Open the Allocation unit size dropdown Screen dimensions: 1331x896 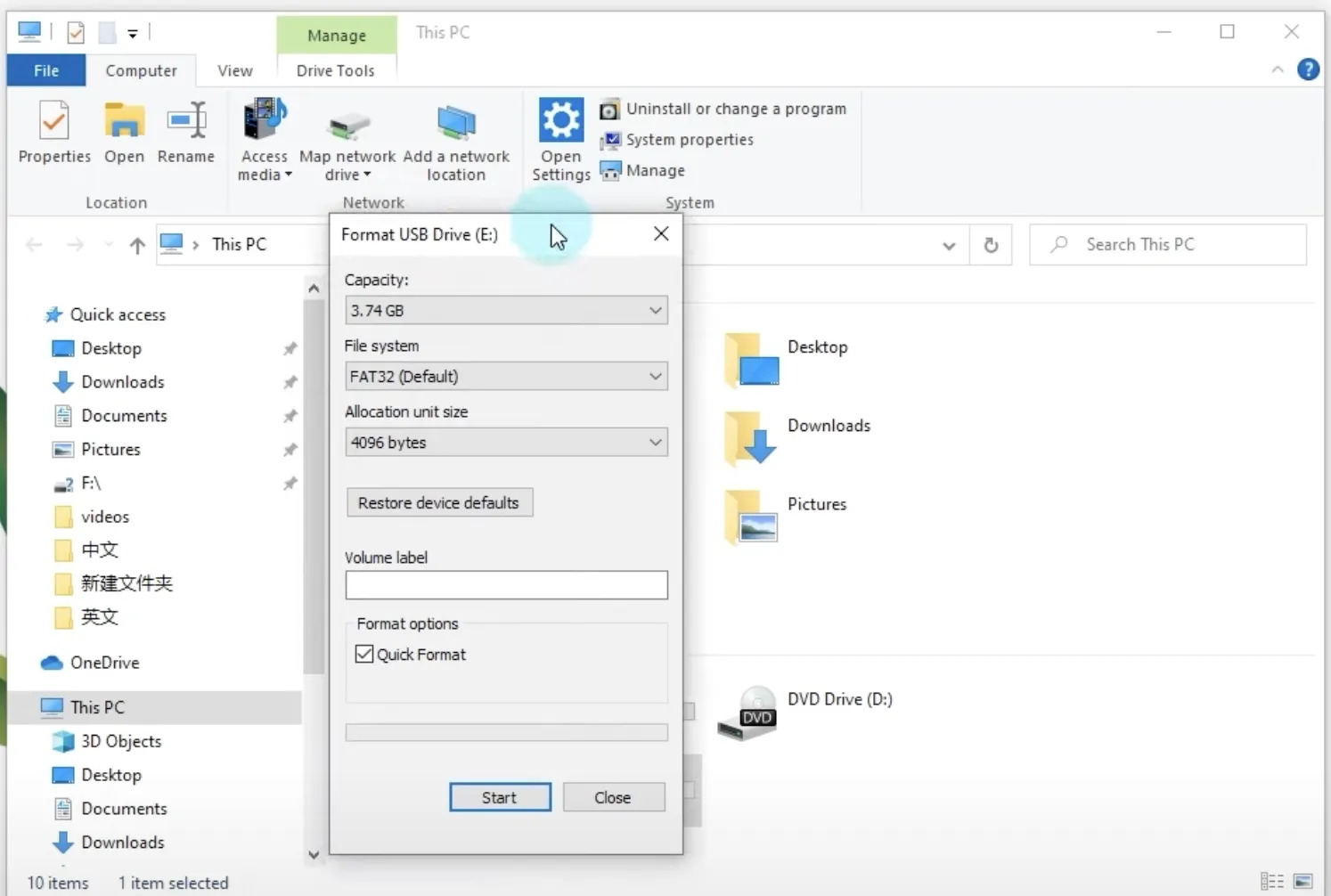(x=506, y=442)
